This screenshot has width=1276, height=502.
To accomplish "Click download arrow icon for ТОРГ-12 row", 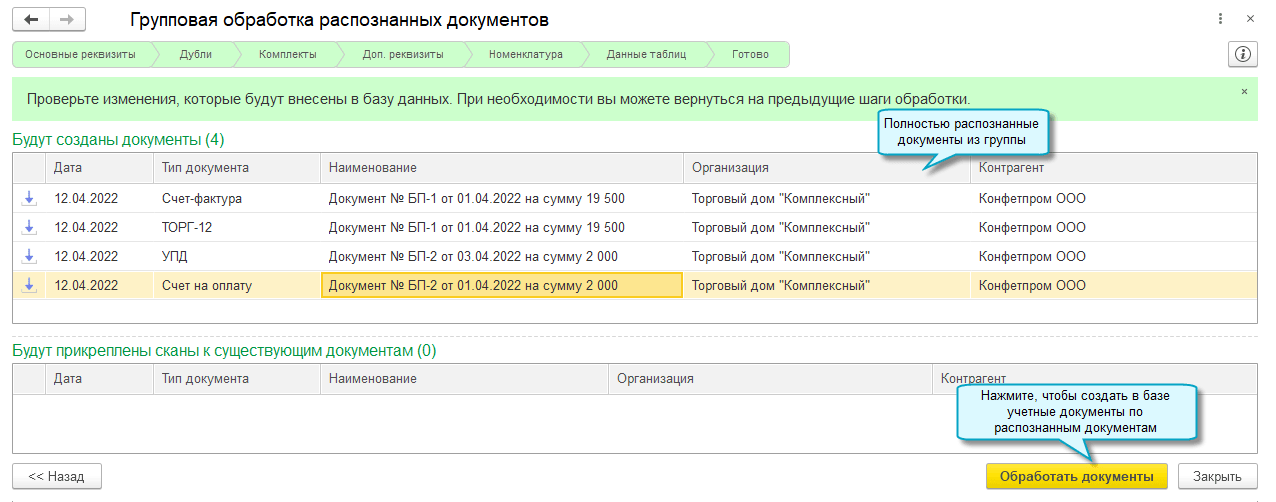I will [x=29, y=227].
